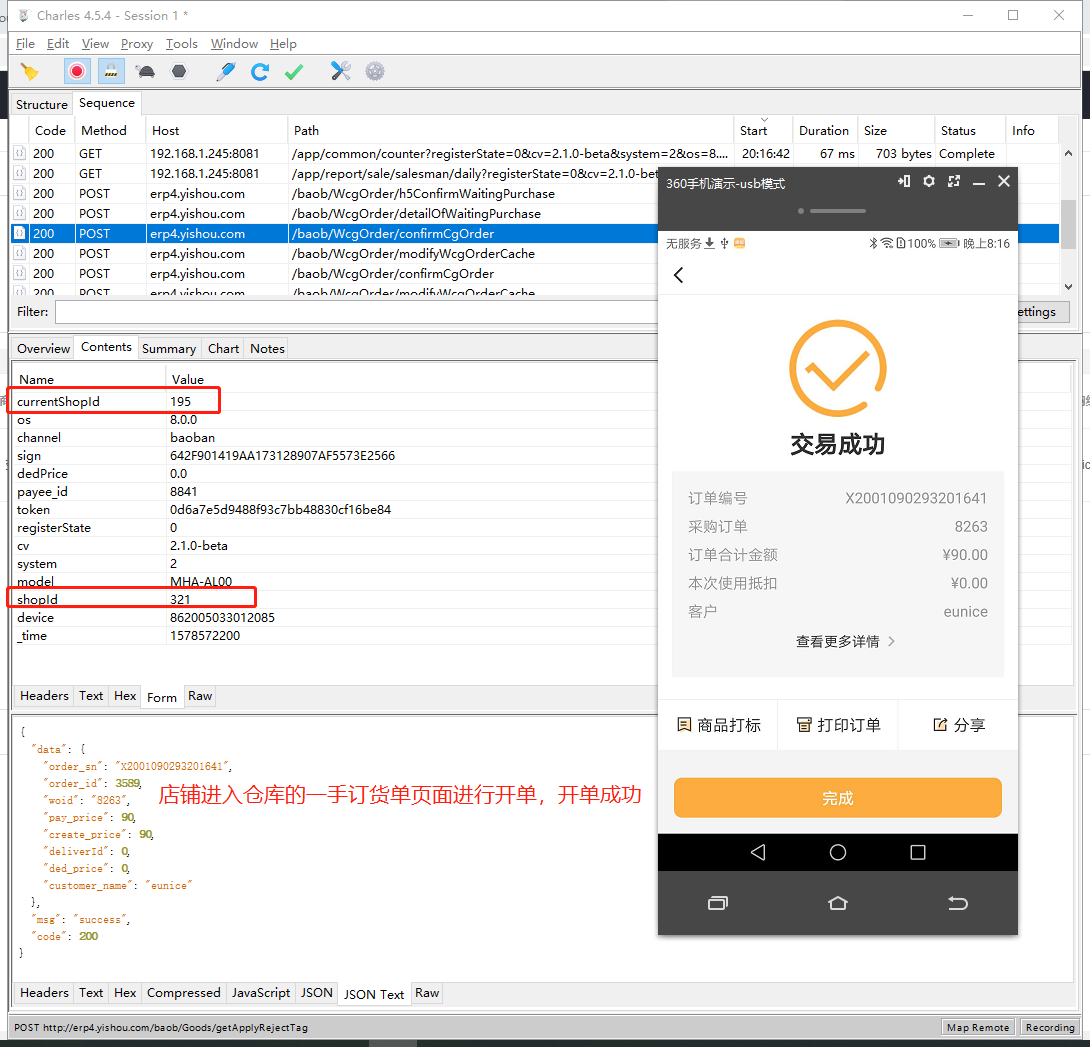Tap 打印订单 button
This screenshot has height=1047, width=1090.
point(838,725)
